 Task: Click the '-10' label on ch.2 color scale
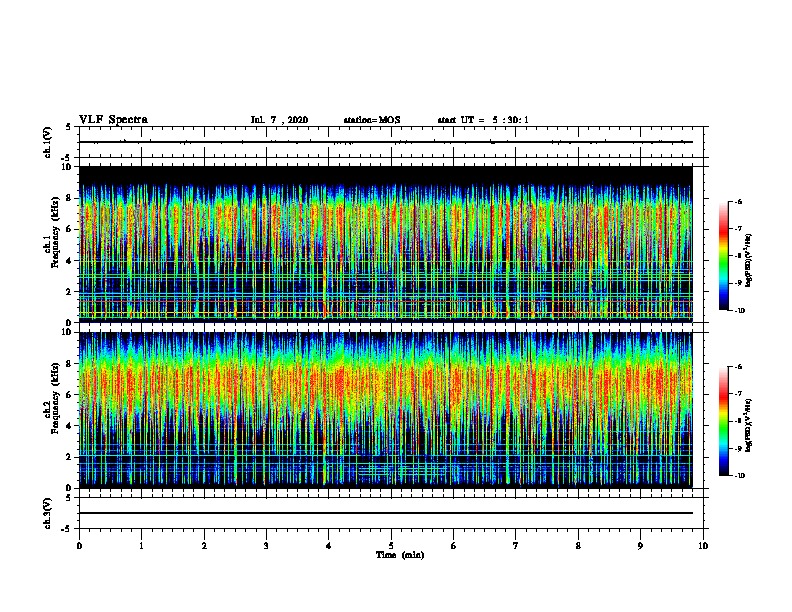click(739, 476)
